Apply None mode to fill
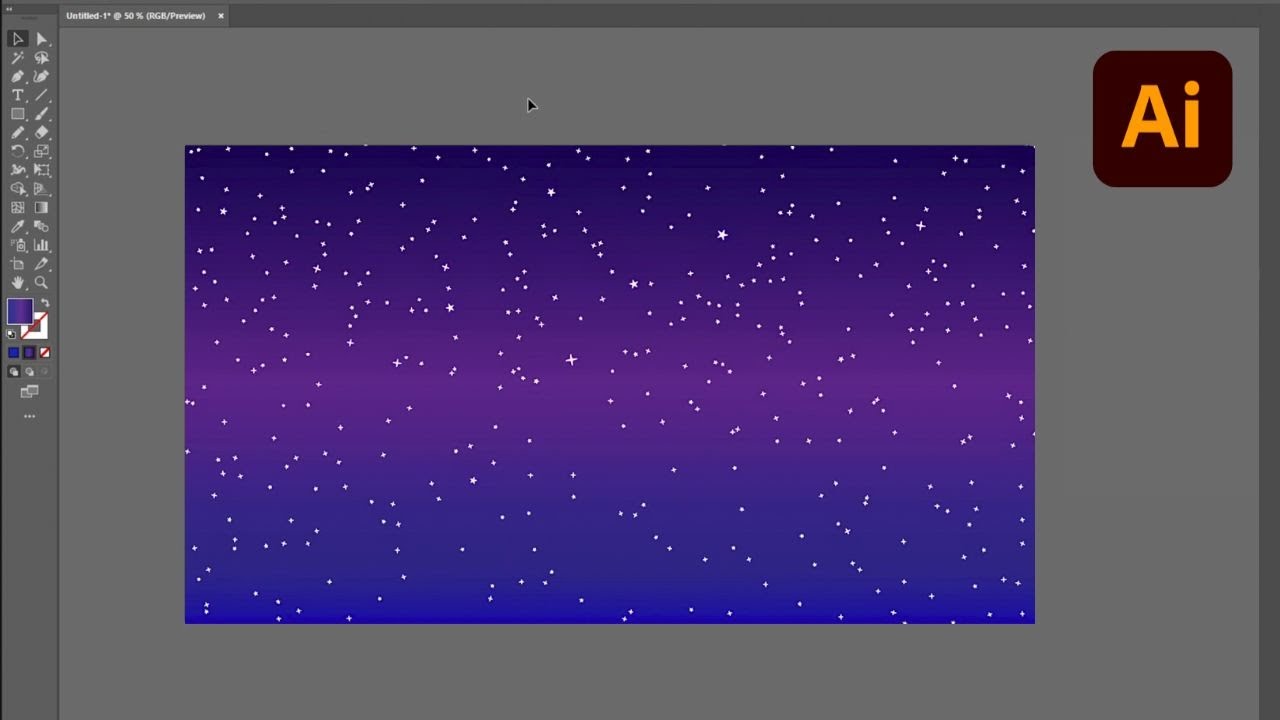Image resolution: width=1280 pixels, height=720 pixels. (44, 352)
